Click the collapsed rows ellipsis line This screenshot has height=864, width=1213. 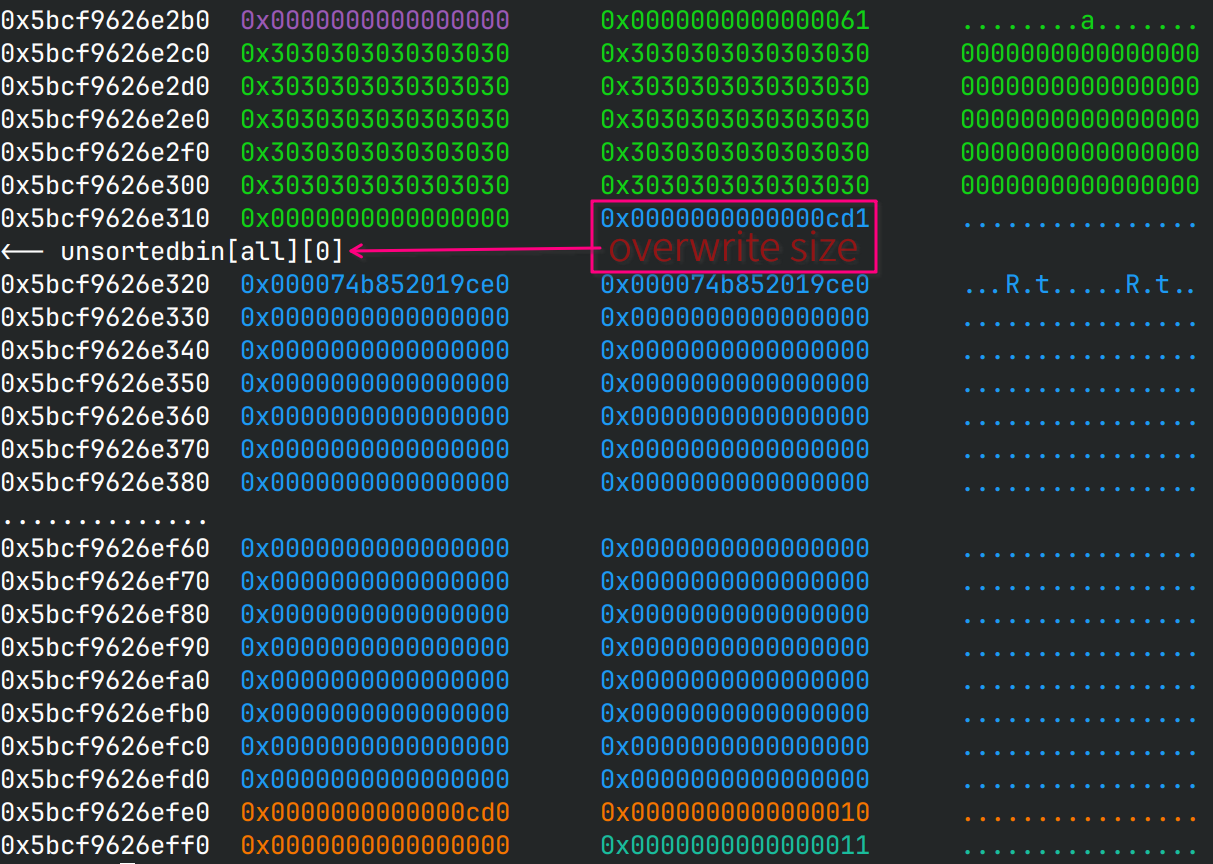pos(105,519)
